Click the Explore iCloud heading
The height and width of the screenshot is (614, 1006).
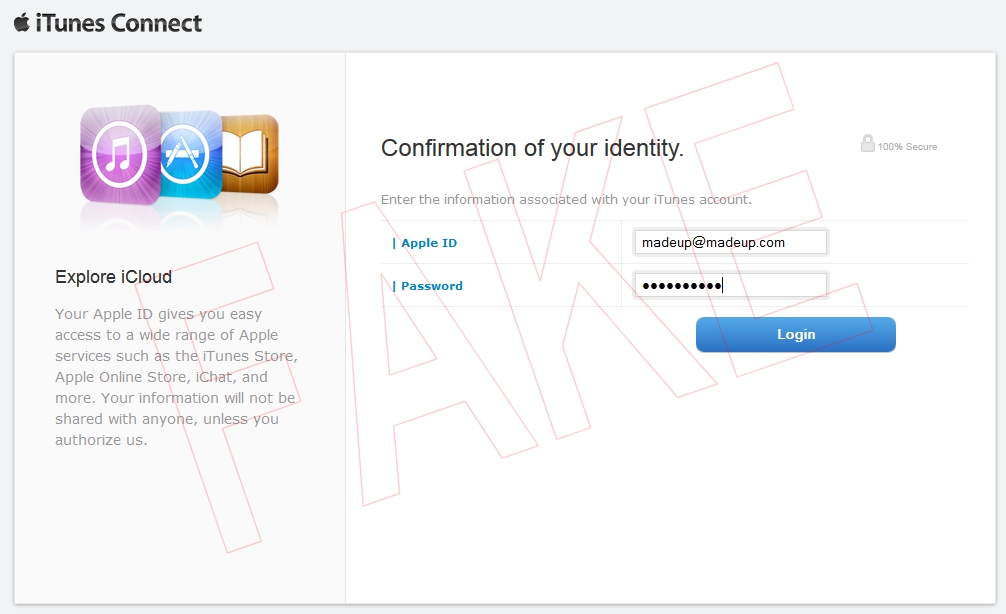click(x=113, y=277)
